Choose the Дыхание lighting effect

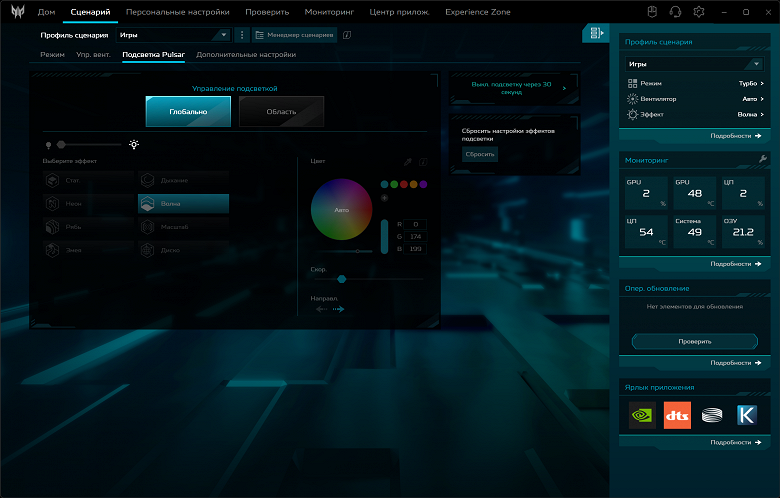tap(183, 180)
